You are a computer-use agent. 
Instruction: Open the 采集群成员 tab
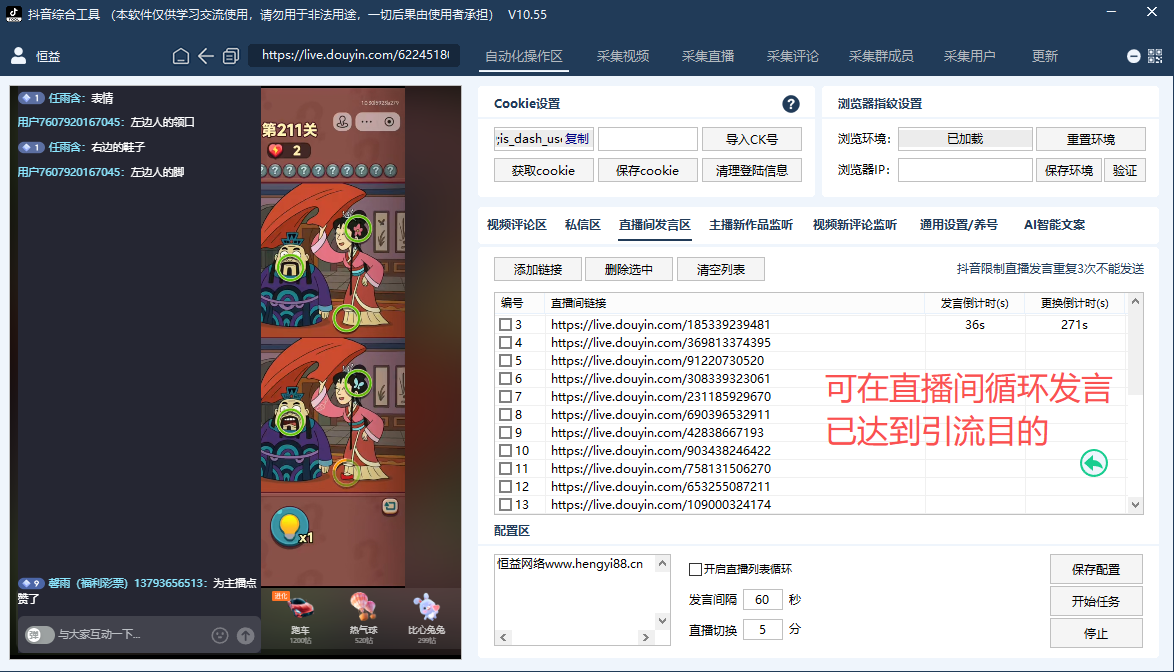(880, 56)
